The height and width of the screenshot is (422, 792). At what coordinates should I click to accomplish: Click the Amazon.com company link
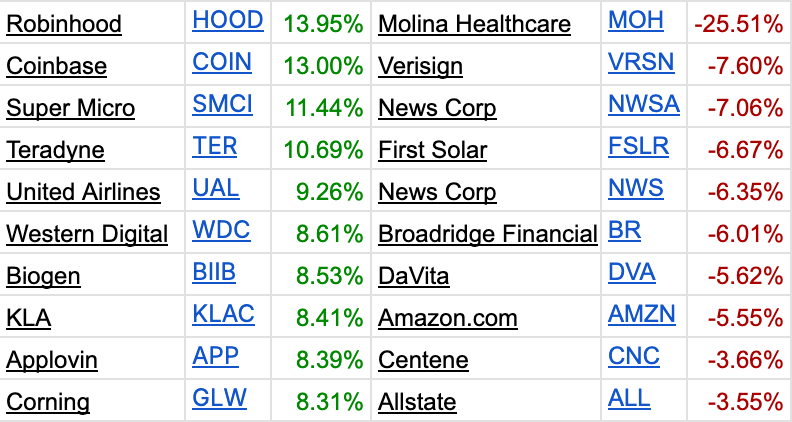coord(448,318)
